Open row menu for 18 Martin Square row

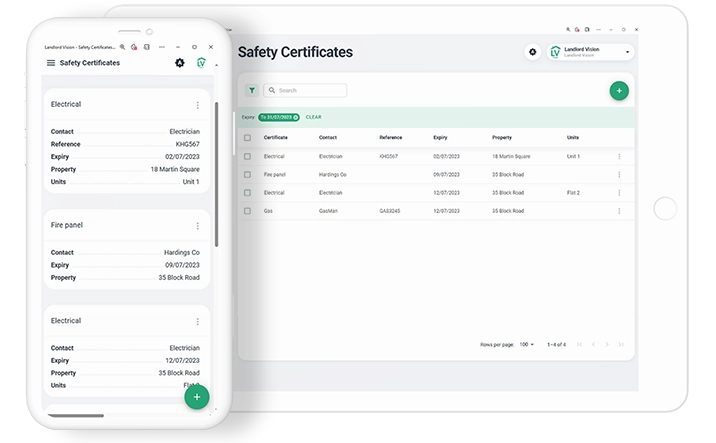[x=619, y=157]
